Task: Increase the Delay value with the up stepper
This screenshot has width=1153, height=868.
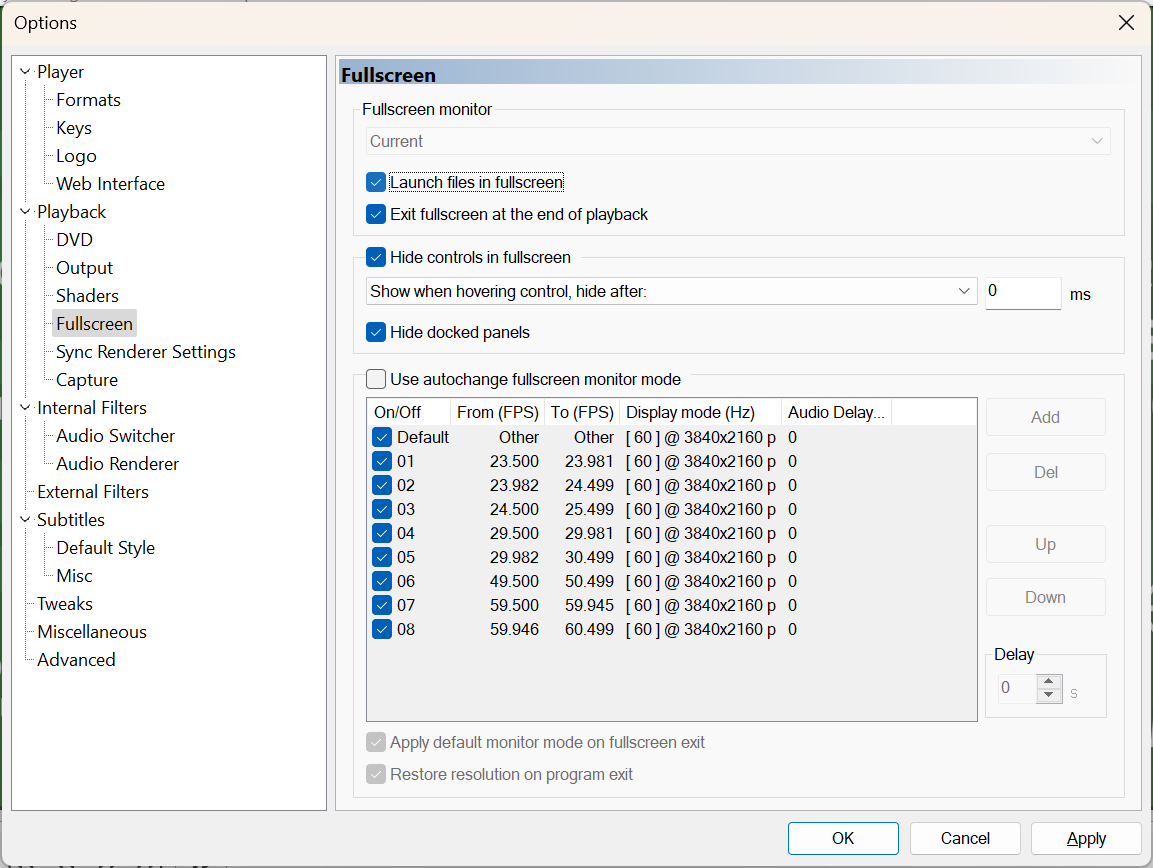Action: [1049, 682]
